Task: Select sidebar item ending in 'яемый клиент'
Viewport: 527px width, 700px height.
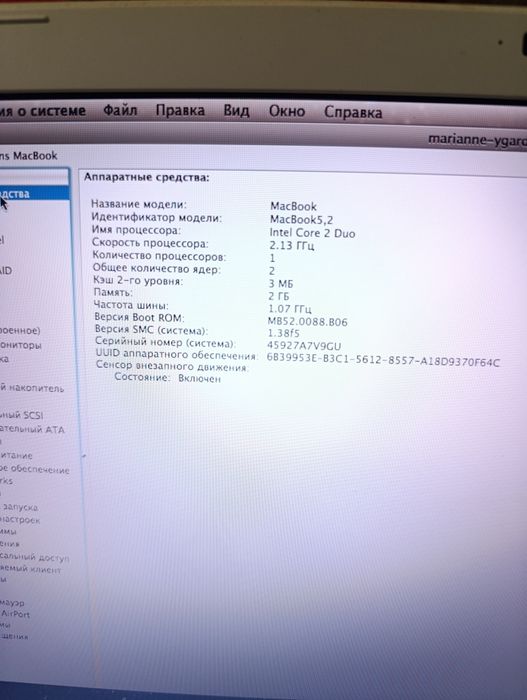Action: (x=30, y=569)
